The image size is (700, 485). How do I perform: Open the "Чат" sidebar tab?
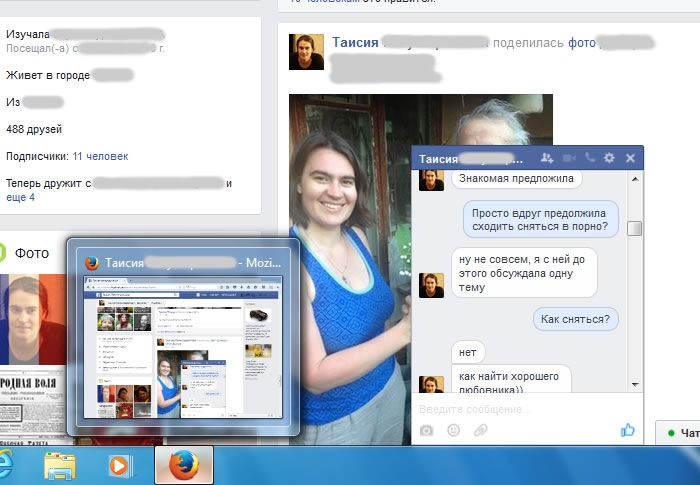point(680,433)
